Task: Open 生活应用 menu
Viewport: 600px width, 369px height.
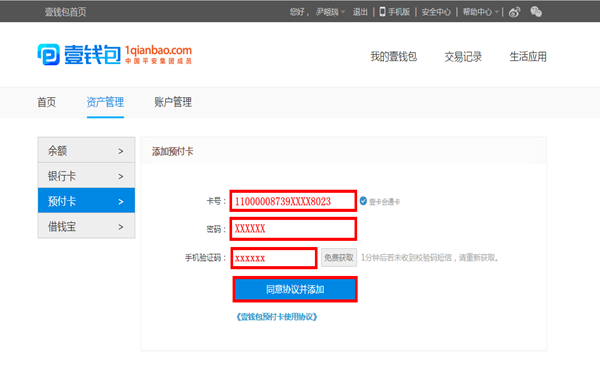Action: point(528,57)
